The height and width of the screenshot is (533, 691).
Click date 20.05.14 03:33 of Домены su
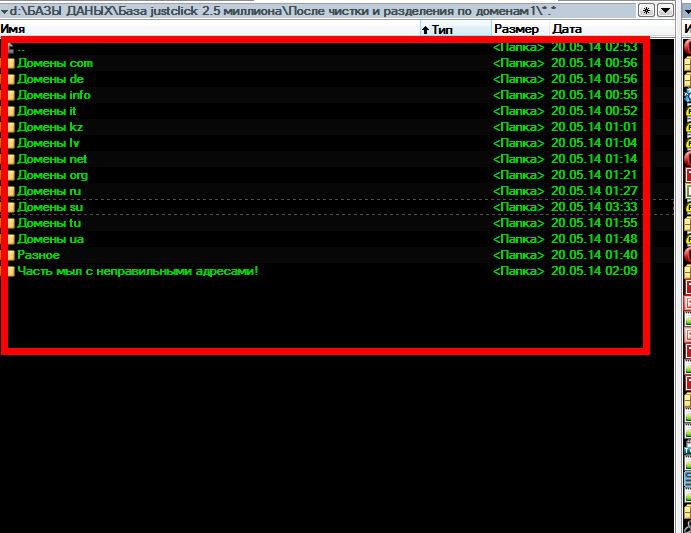point(594,207)
